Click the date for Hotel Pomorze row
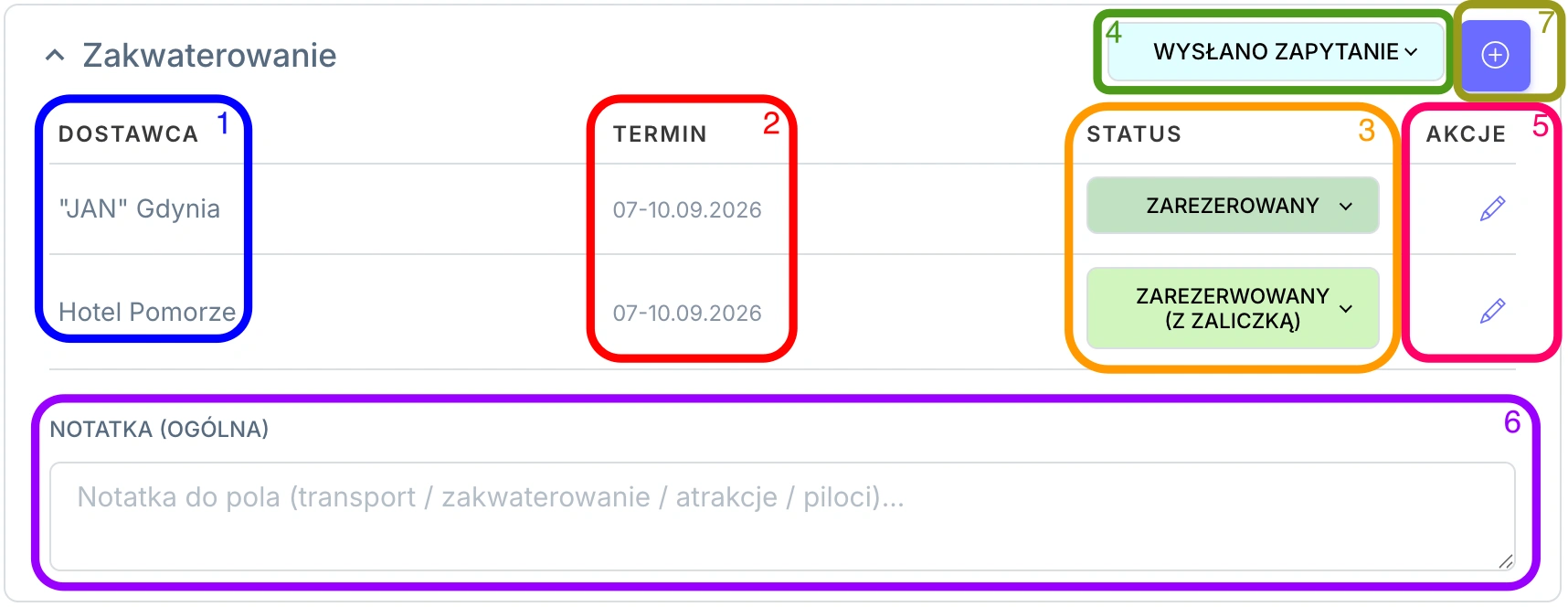This screenshot has height=607, width=1568. [x=687, y=314]
